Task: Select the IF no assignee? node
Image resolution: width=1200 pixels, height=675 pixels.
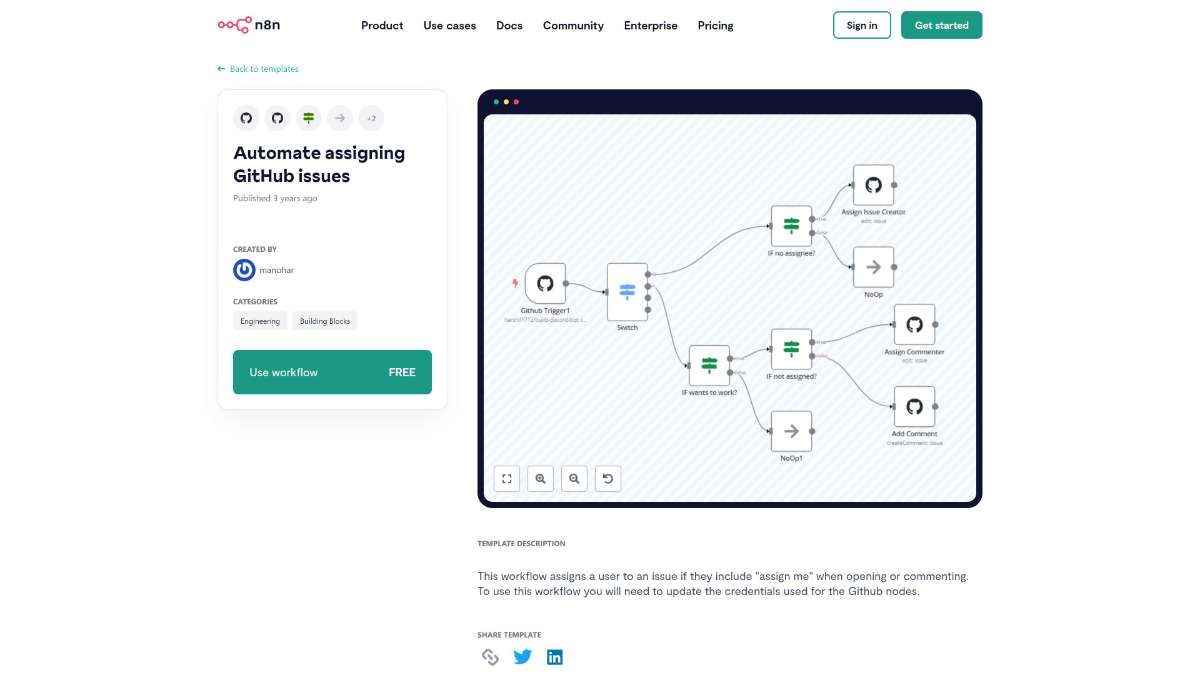Action: pyautogui.click(x=791, y=226)
